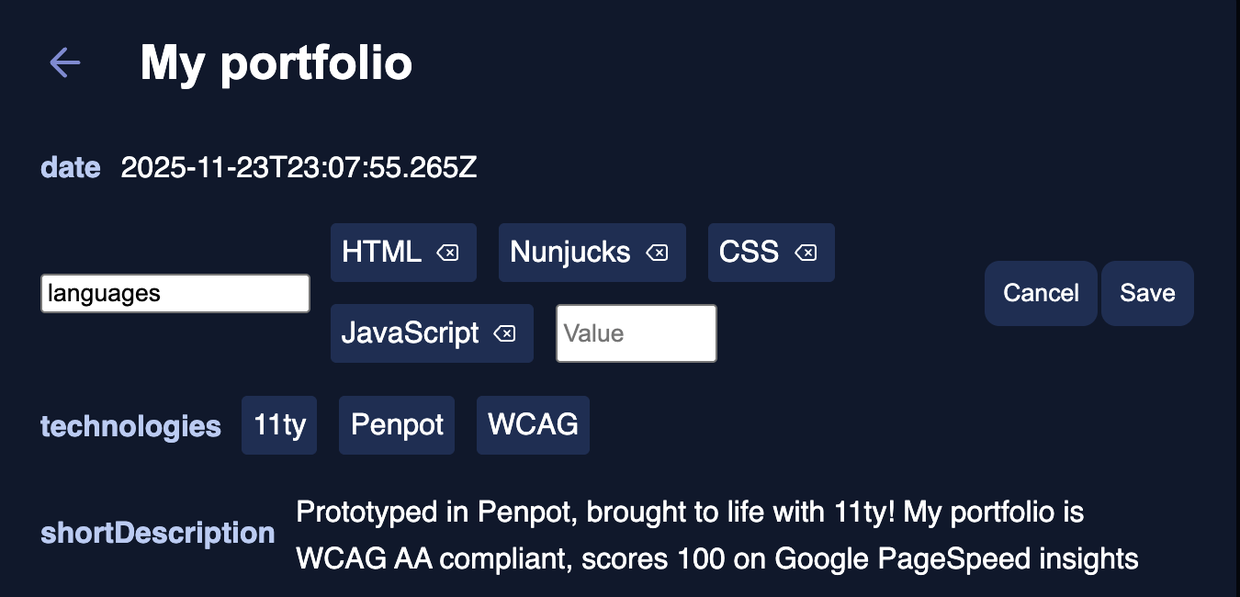Image resolution: width=1240 pixels, height=597 pixels.
Task: Remove the HTML language tag
Action: click(448, 253)
